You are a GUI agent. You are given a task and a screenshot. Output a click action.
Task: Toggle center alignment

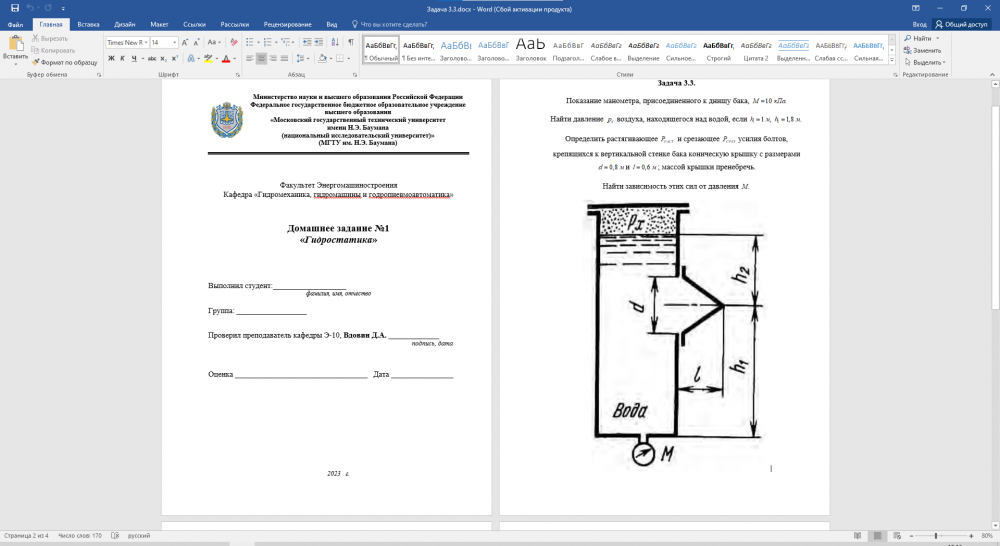(261, 59)
